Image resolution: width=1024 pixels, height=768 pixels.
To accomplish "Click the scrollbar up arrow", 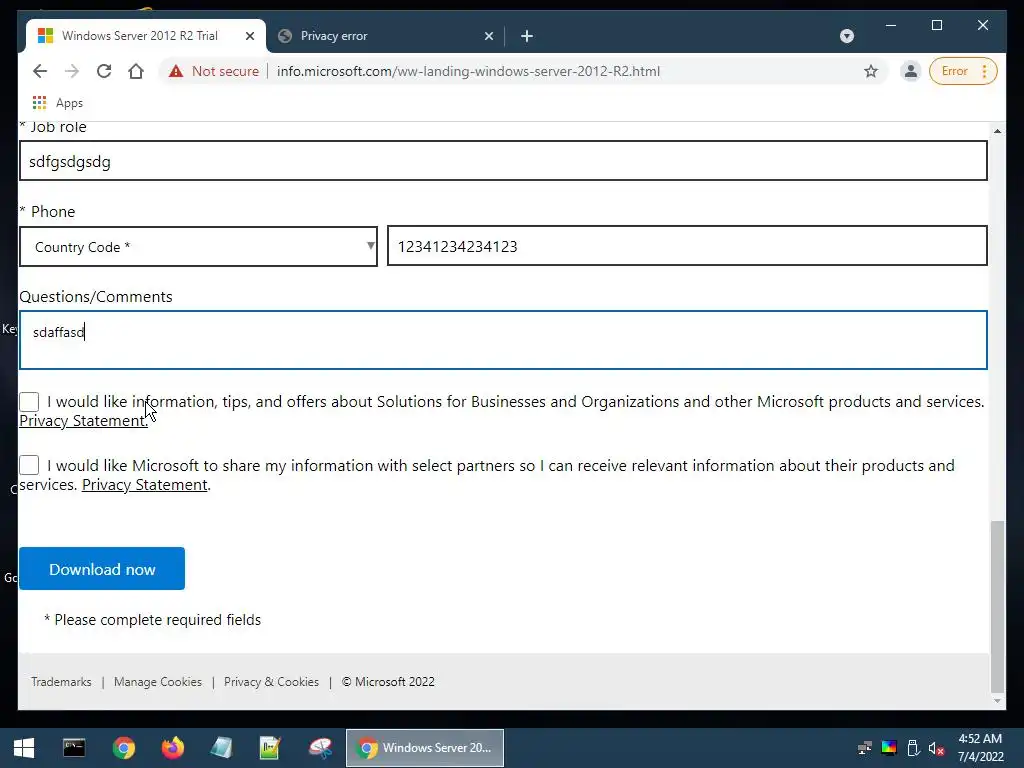I will (x=997, y=131).
